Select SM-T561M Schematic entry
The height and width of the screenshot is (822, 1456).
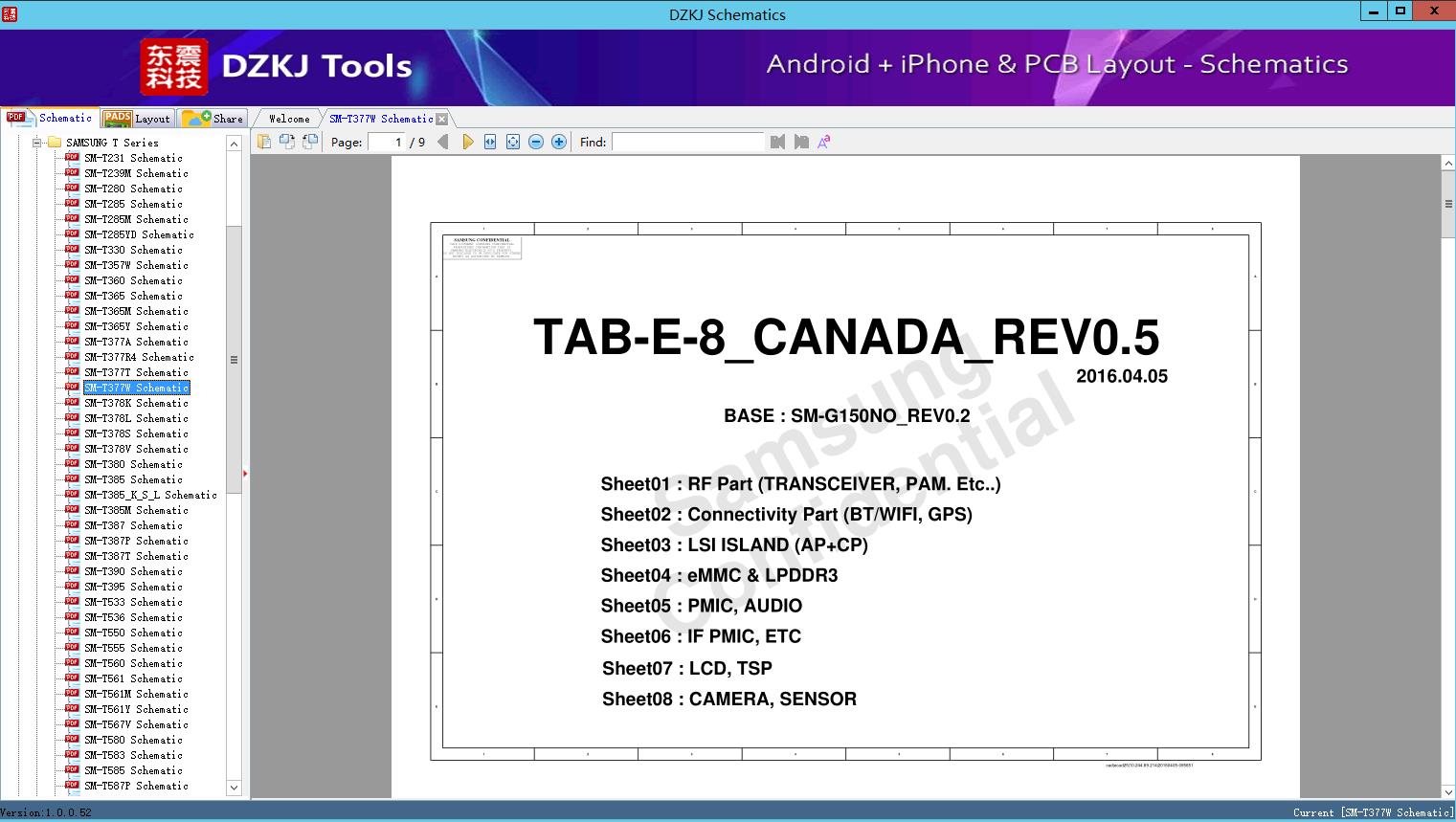tap(136, 694)
